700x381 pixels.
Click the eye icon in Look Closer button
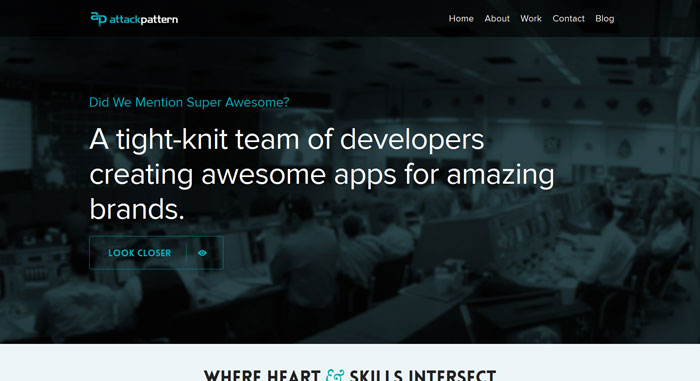[x=202, y=253]
